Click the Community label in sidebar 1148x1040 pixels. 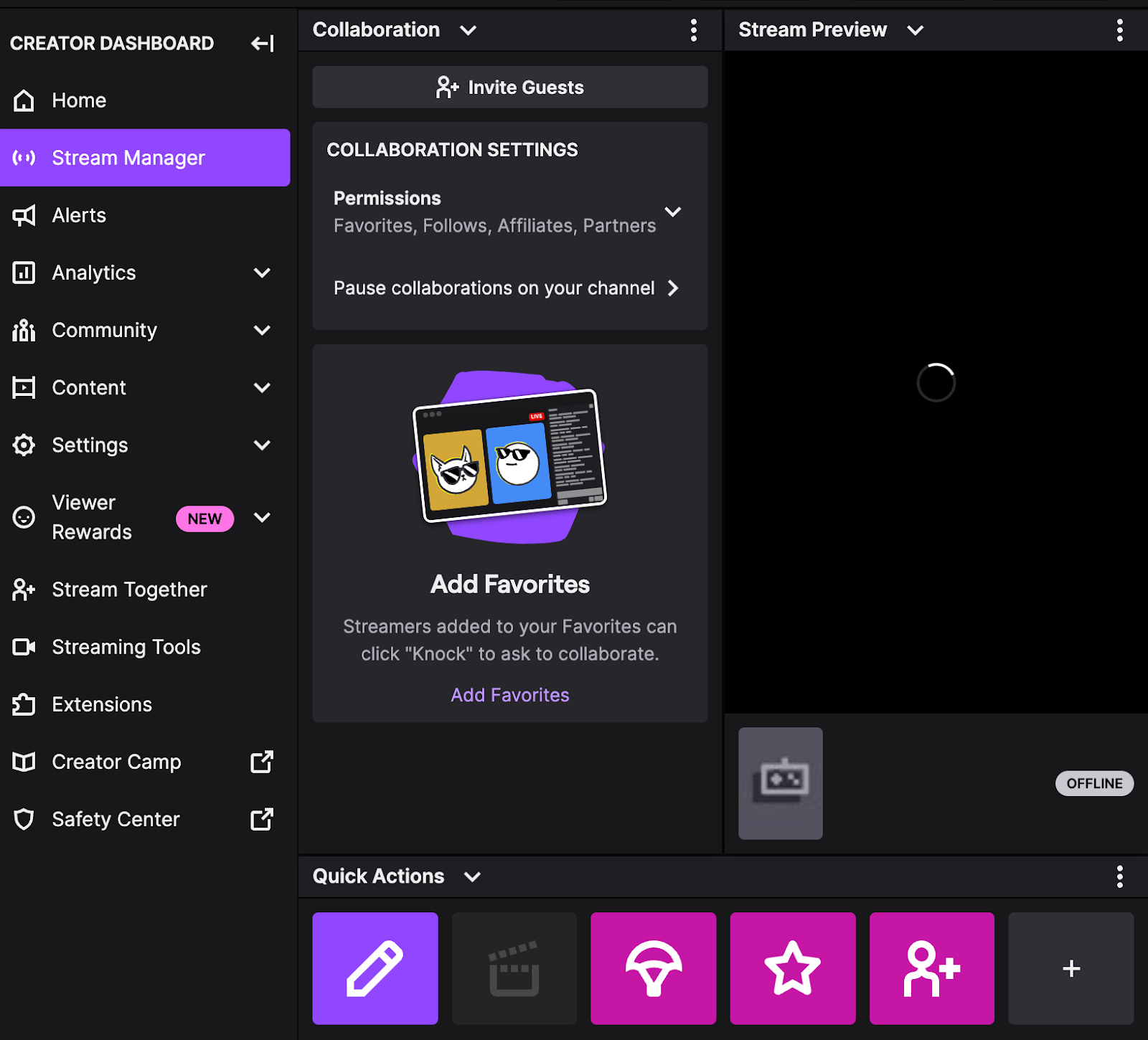(x=105, y=330)
